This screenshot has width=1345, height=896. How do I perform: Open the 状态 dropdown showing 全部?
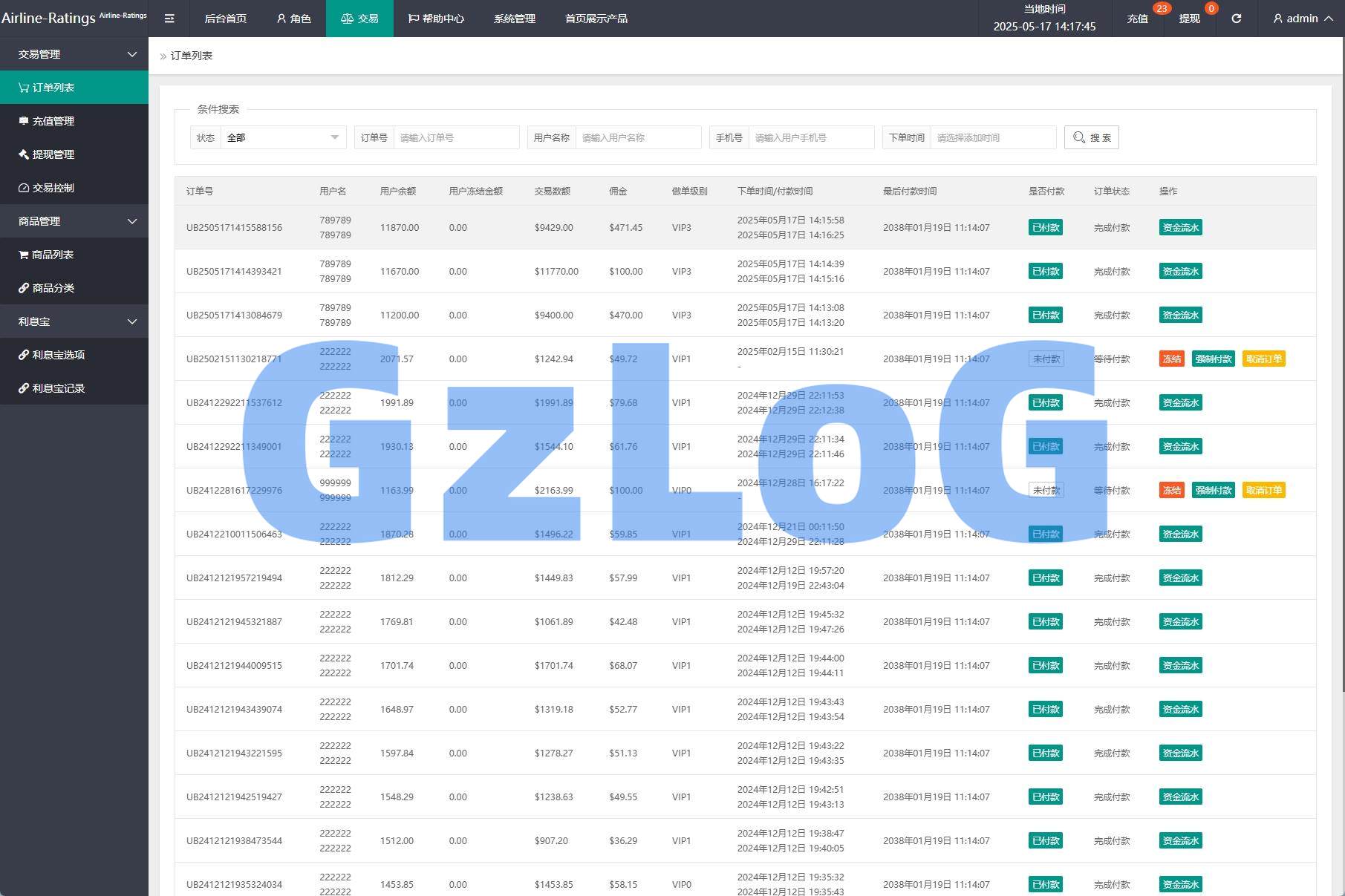282,137
